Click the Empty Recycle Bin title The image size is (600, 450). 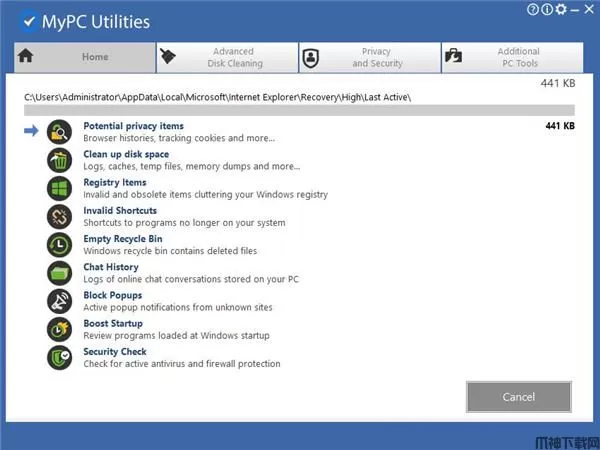coord(123,239)
